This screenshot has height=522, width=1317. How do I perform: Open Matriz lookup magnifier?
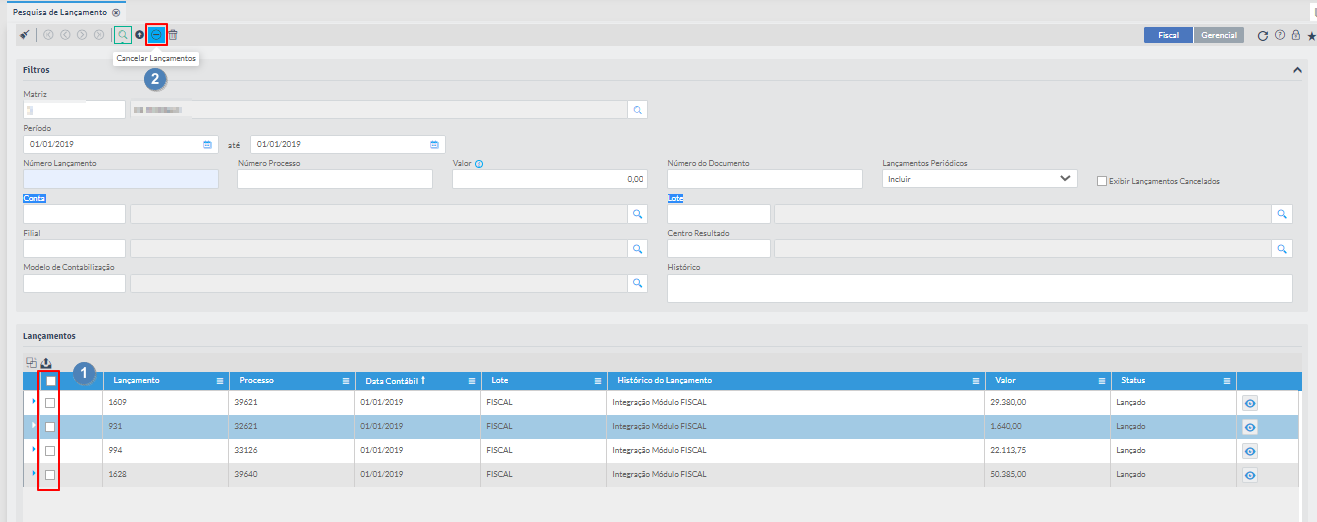coord(638,109)
